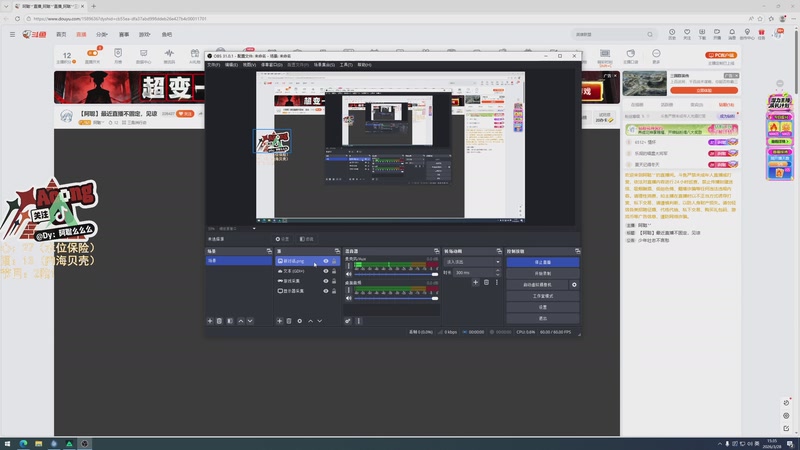This screenshot has height=450, width=800.
Task: Remove the selected scene in OBS
Action: [x=219, y=321]
